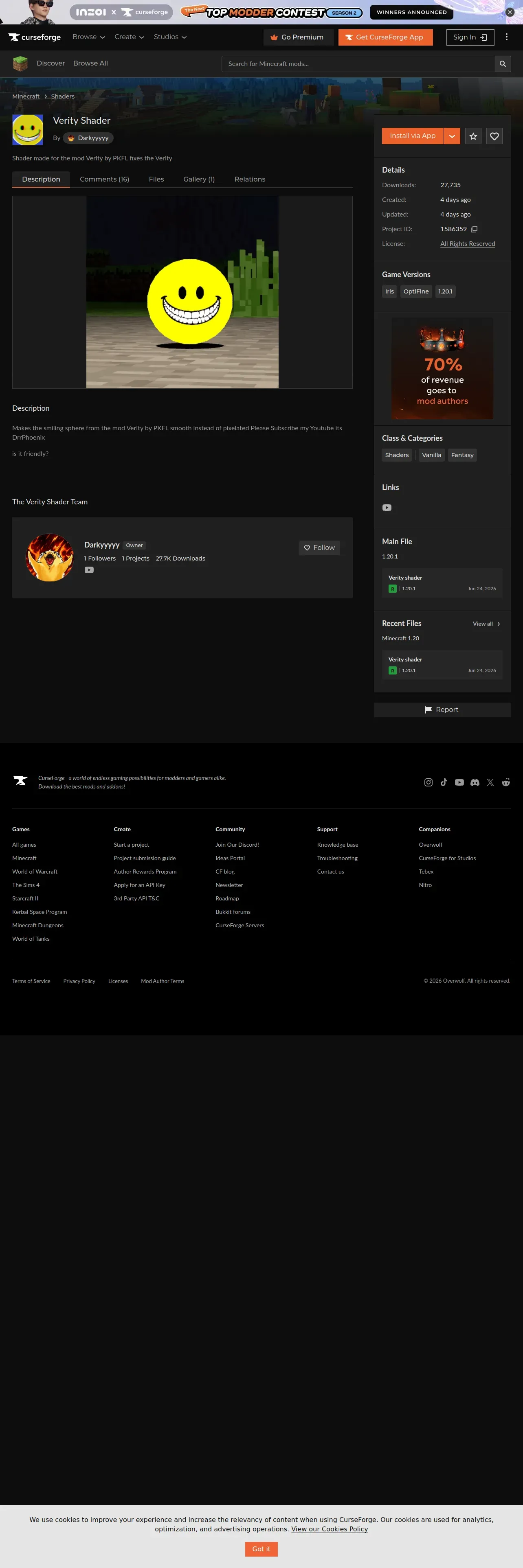Copy the Project ID 1586359
523x1568 pixels.
[x=474, y=229]
